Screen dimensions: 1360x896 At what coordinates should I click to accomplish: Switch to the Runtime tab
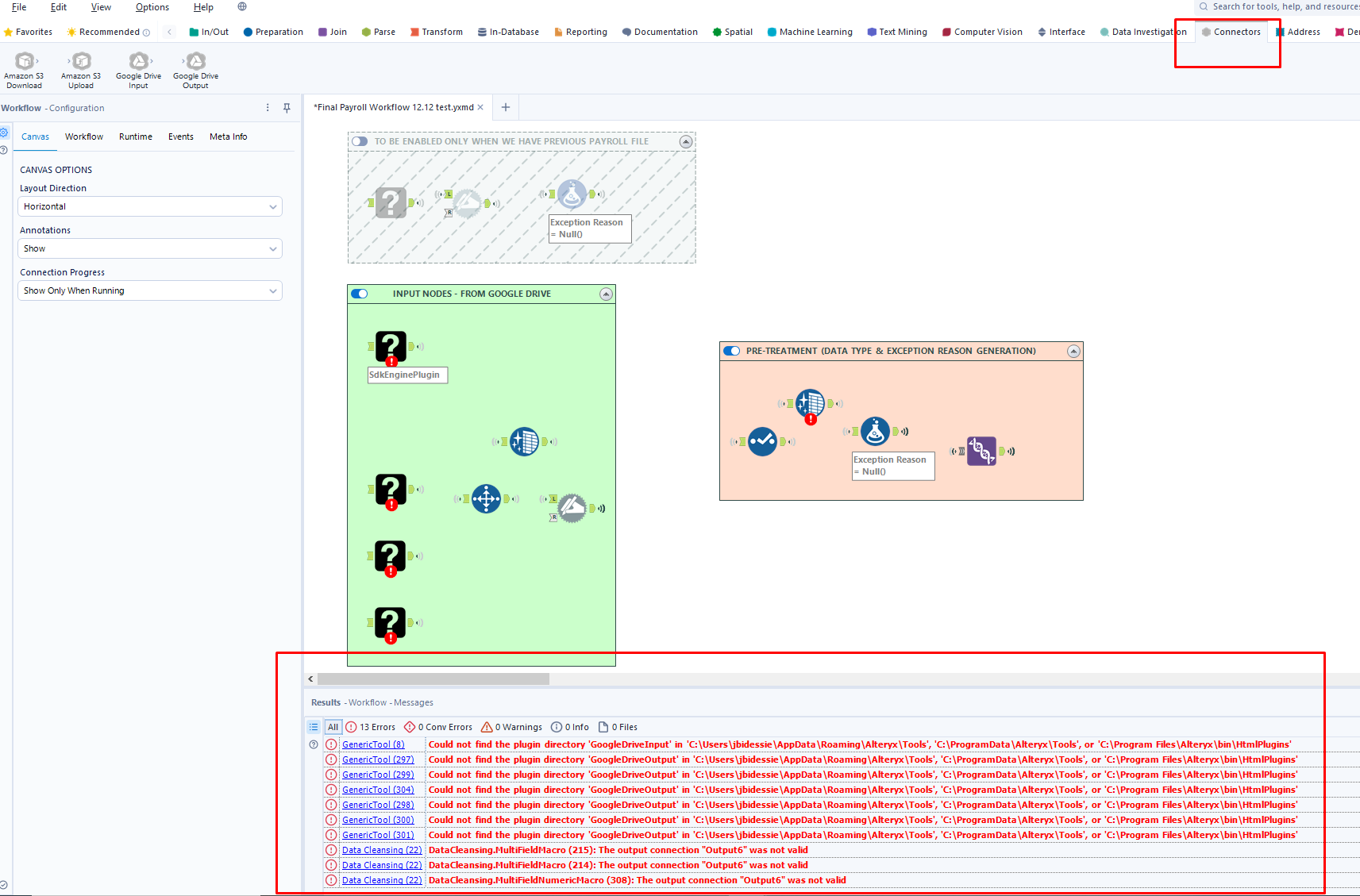tap(135, 137)
